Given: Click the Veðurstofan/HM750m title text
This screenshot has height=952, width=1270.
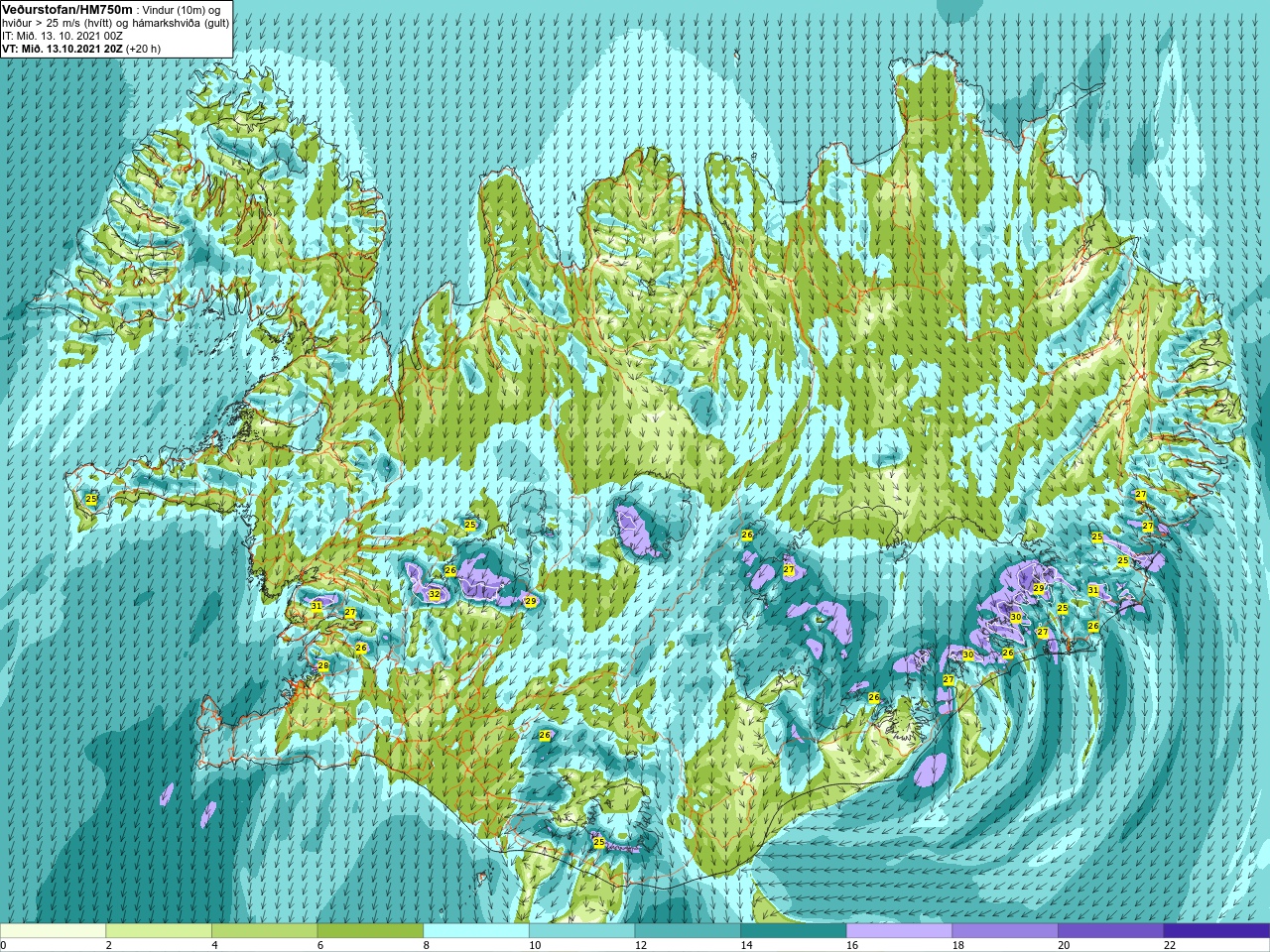Looking at the screenshot, I should tap(66, 9).
